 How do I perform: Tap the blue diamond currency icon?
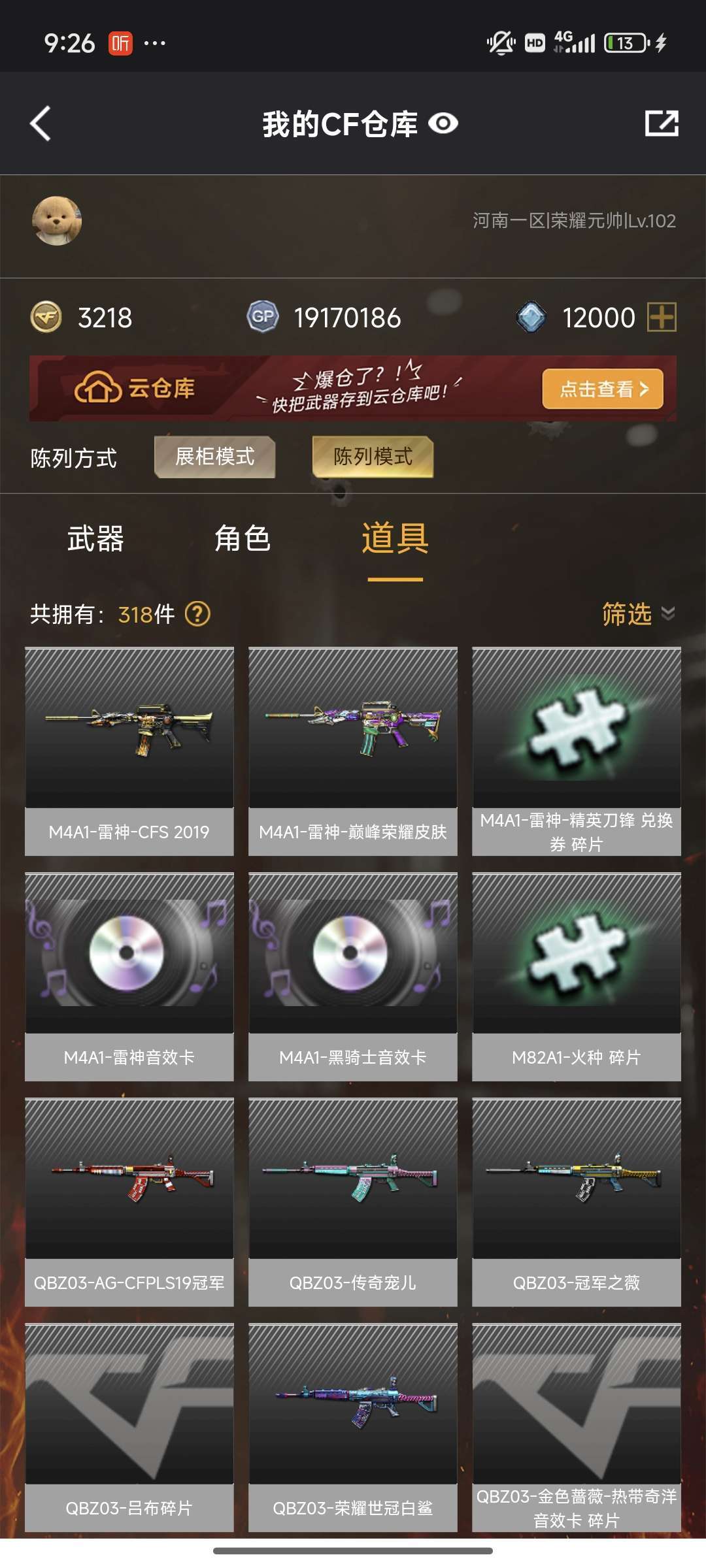pos(531,318)
